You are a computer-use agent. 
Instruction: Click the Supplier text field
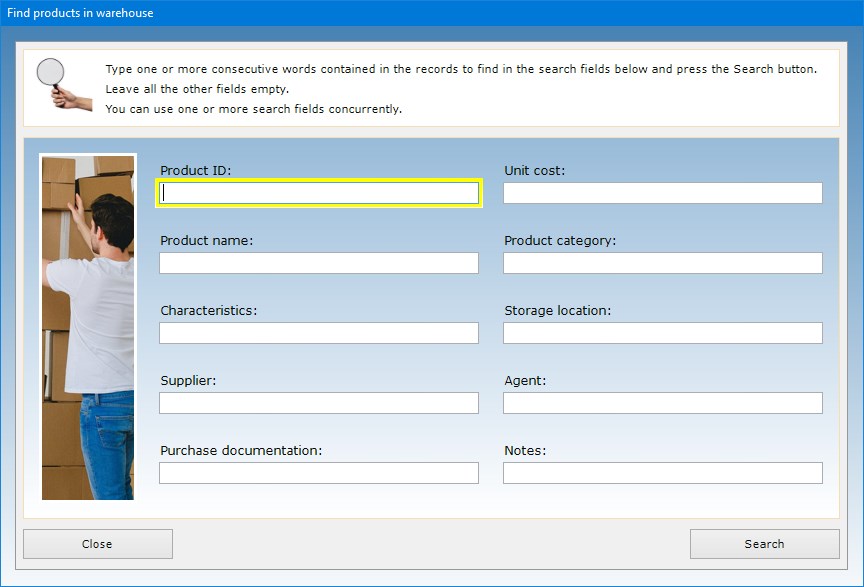click(319, 403)
